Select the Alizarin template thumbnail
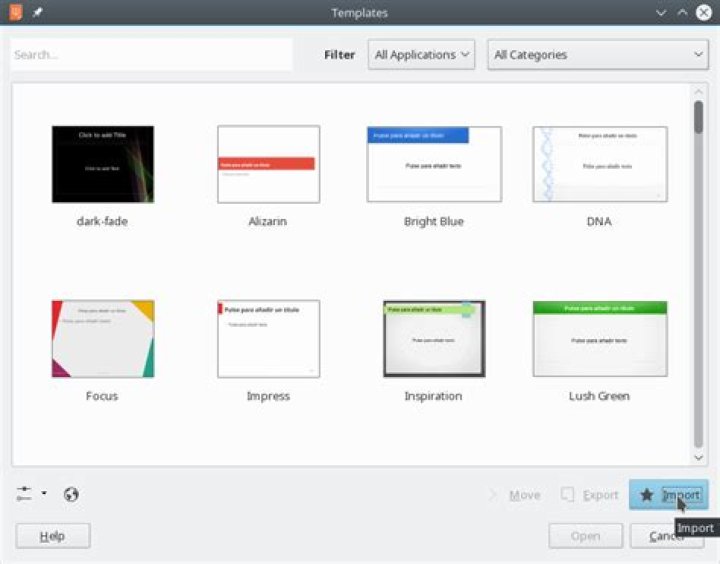 click(269, 164)
